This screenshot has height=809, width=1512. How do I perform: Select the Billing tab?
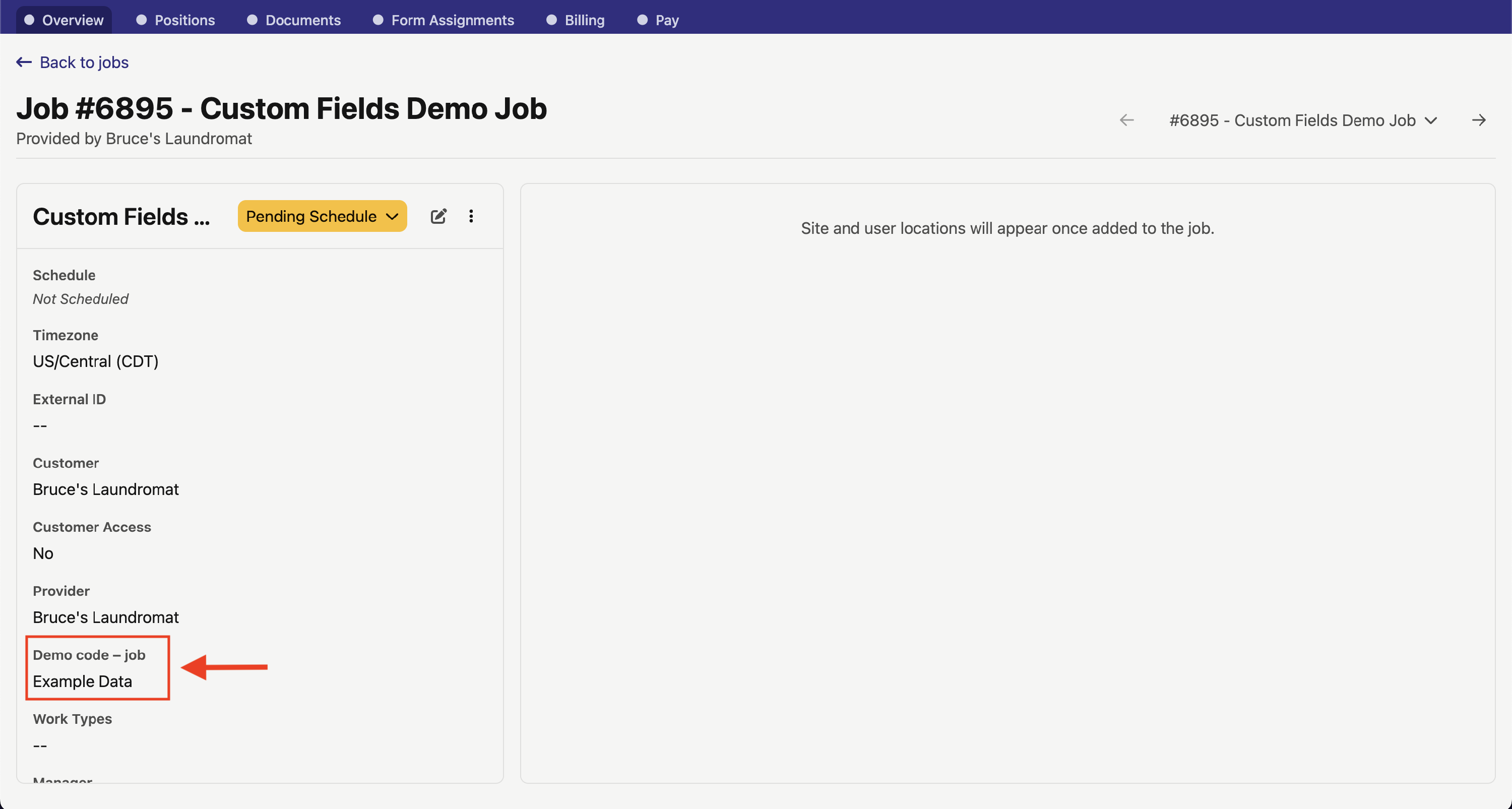click(x=575, y=20)
